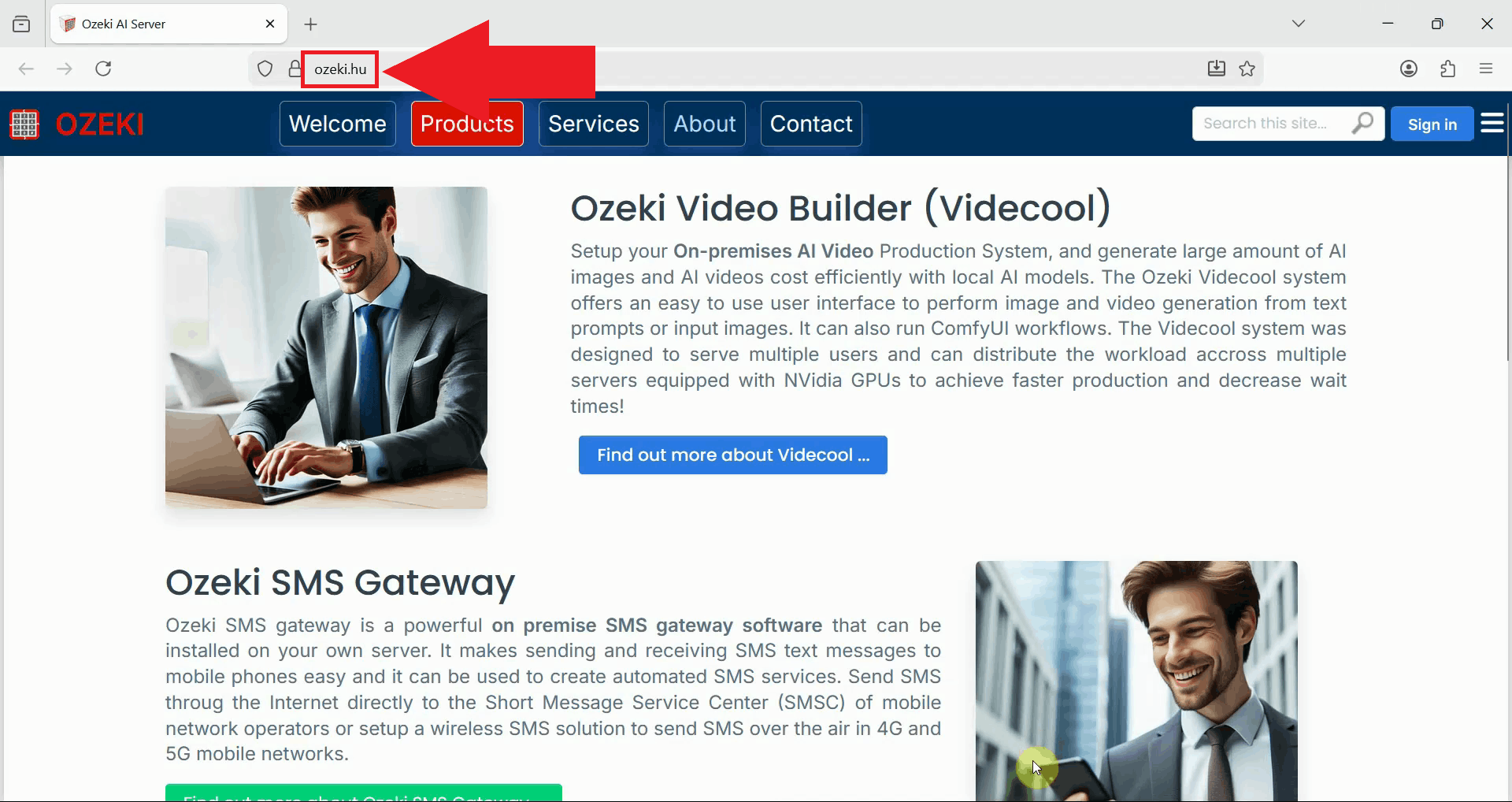
Task: Open the Products menu
Action: coord(466,123)
